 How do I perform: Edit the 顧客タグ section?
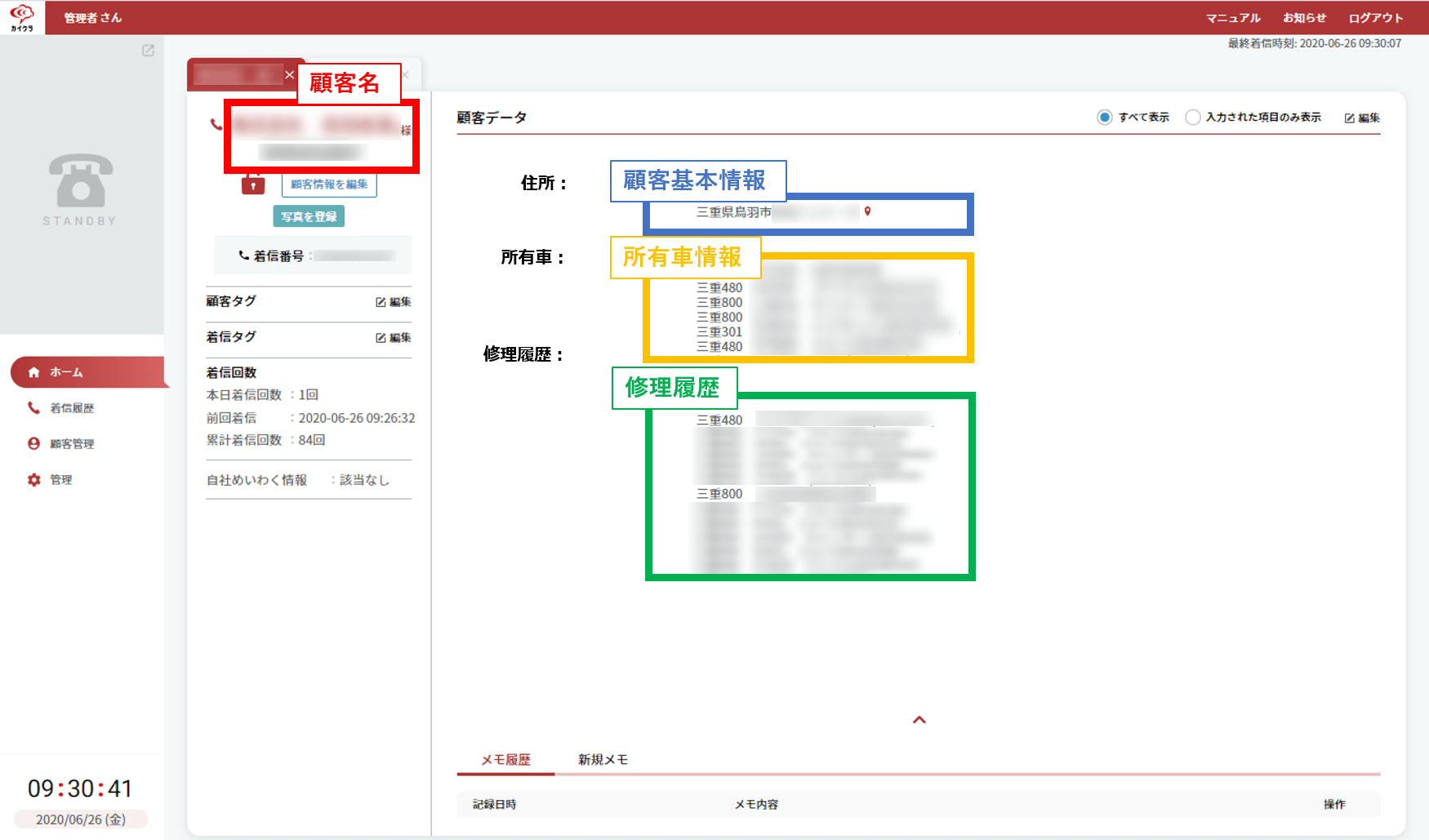(393, 302)
